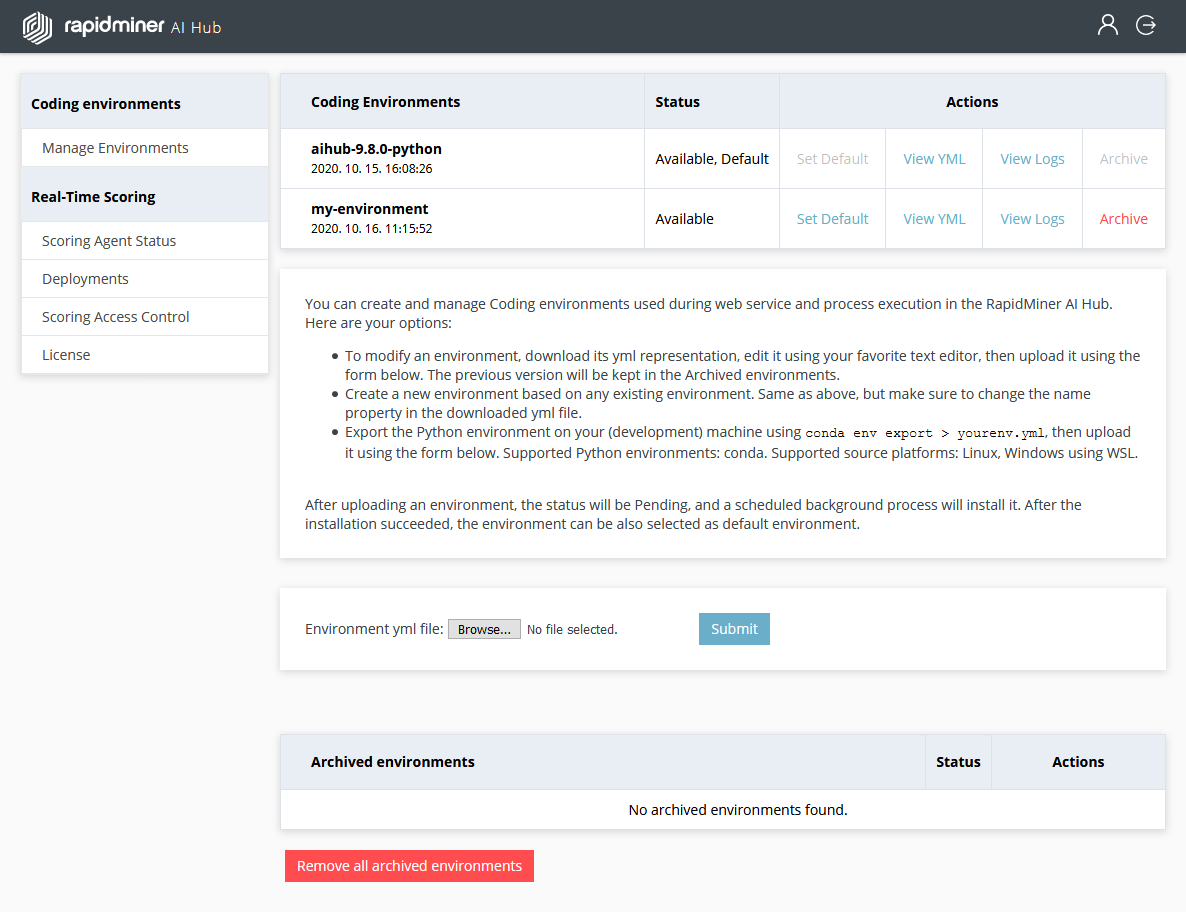Image resolution: width=1186 pixels, height=912 pixels.
Task: Click Browse to choose yml file
Action: pos(484,629)
